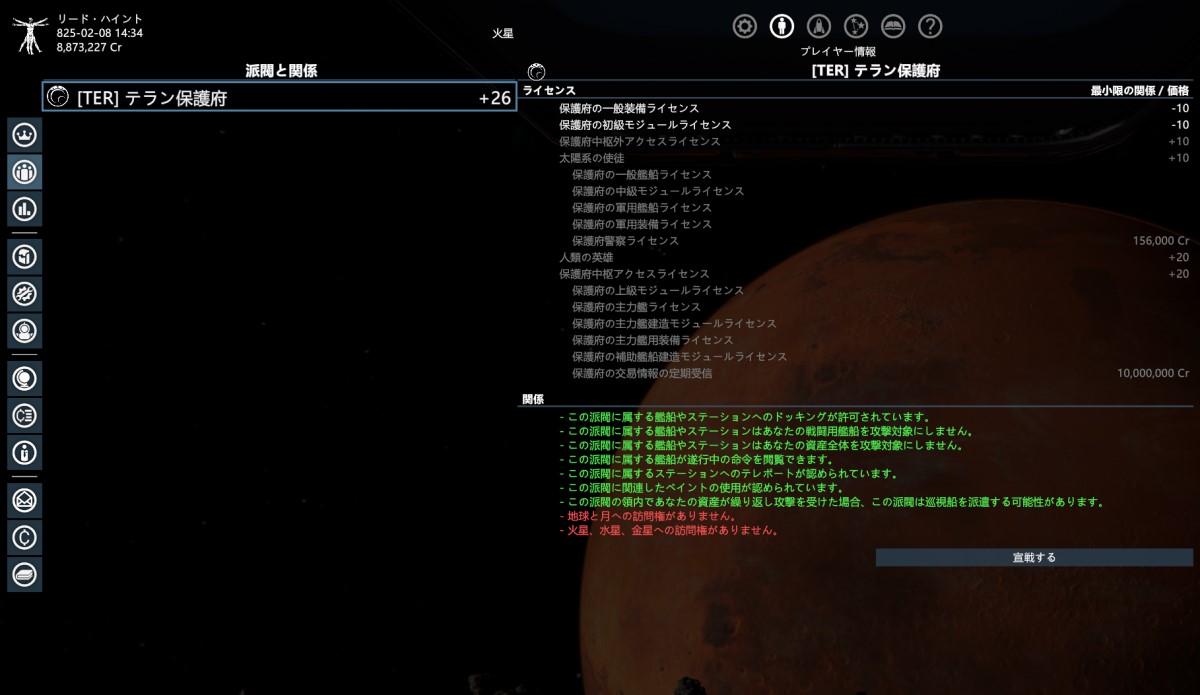Open the bar chart statistics sidebar icon
Screen dimensions: 1200x695
[25, 209]
